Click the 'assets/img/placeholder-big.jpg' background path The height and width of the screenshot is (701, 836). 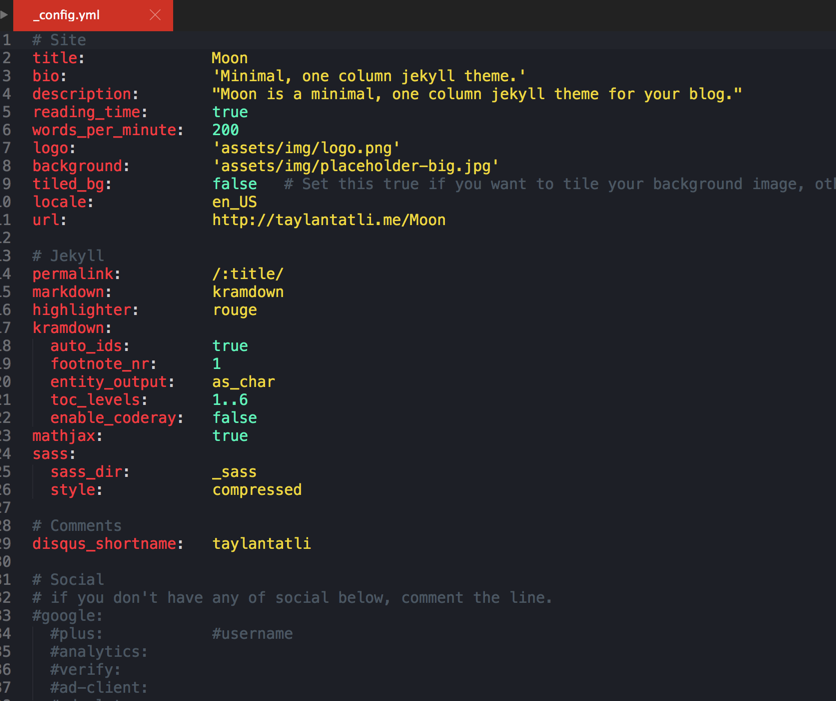(355, 166)
